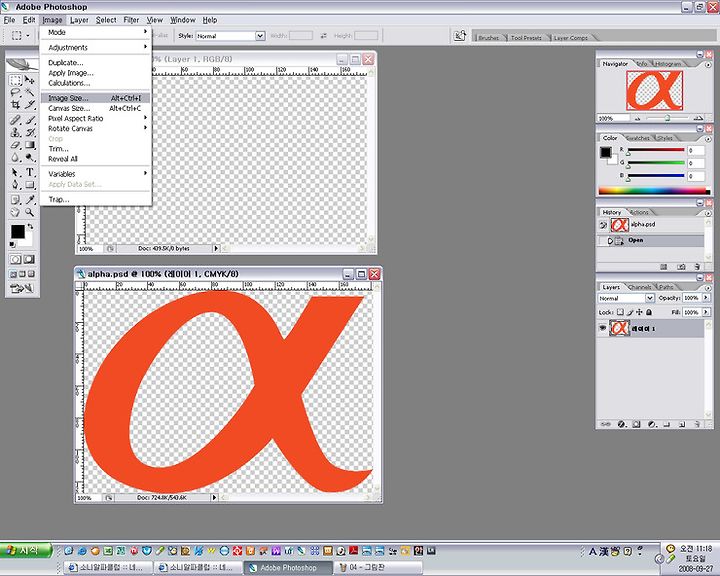Select the Rectangular Marquee tool in toolbox

point(15,80)
